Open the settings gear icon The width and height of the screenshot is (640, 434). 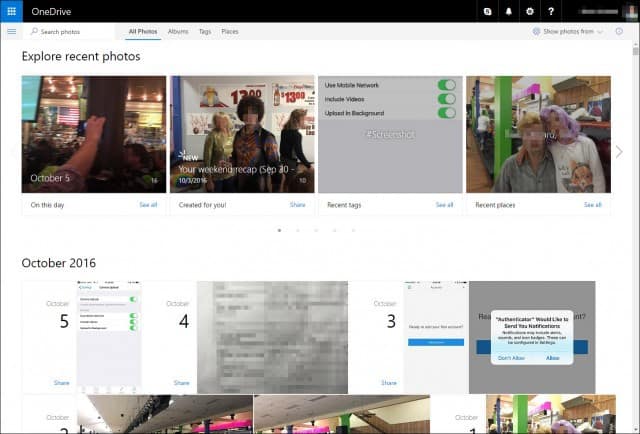coord(530,11)
